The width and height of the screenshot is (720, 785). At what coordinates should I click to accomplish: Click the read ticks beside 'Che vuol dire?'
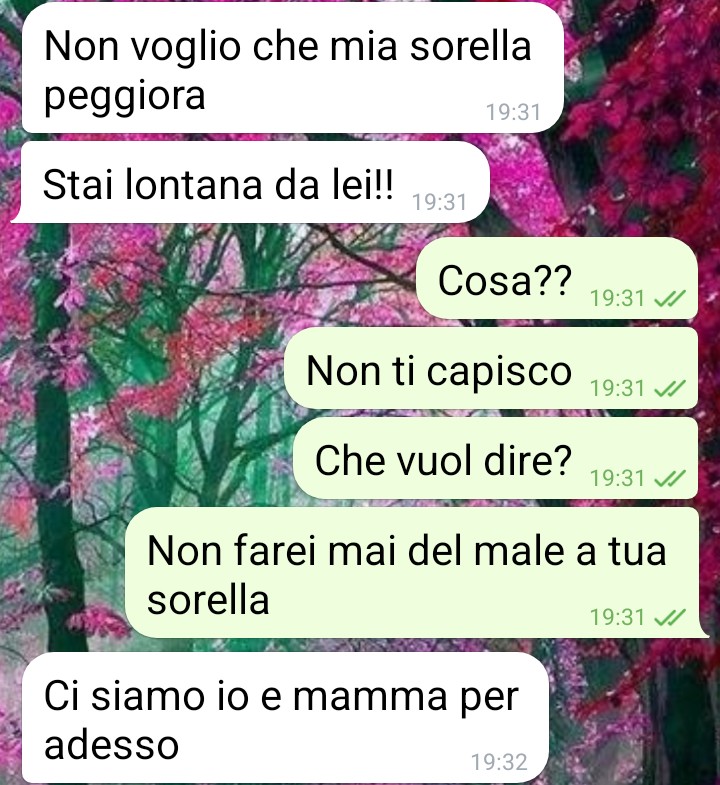[670, 479]
